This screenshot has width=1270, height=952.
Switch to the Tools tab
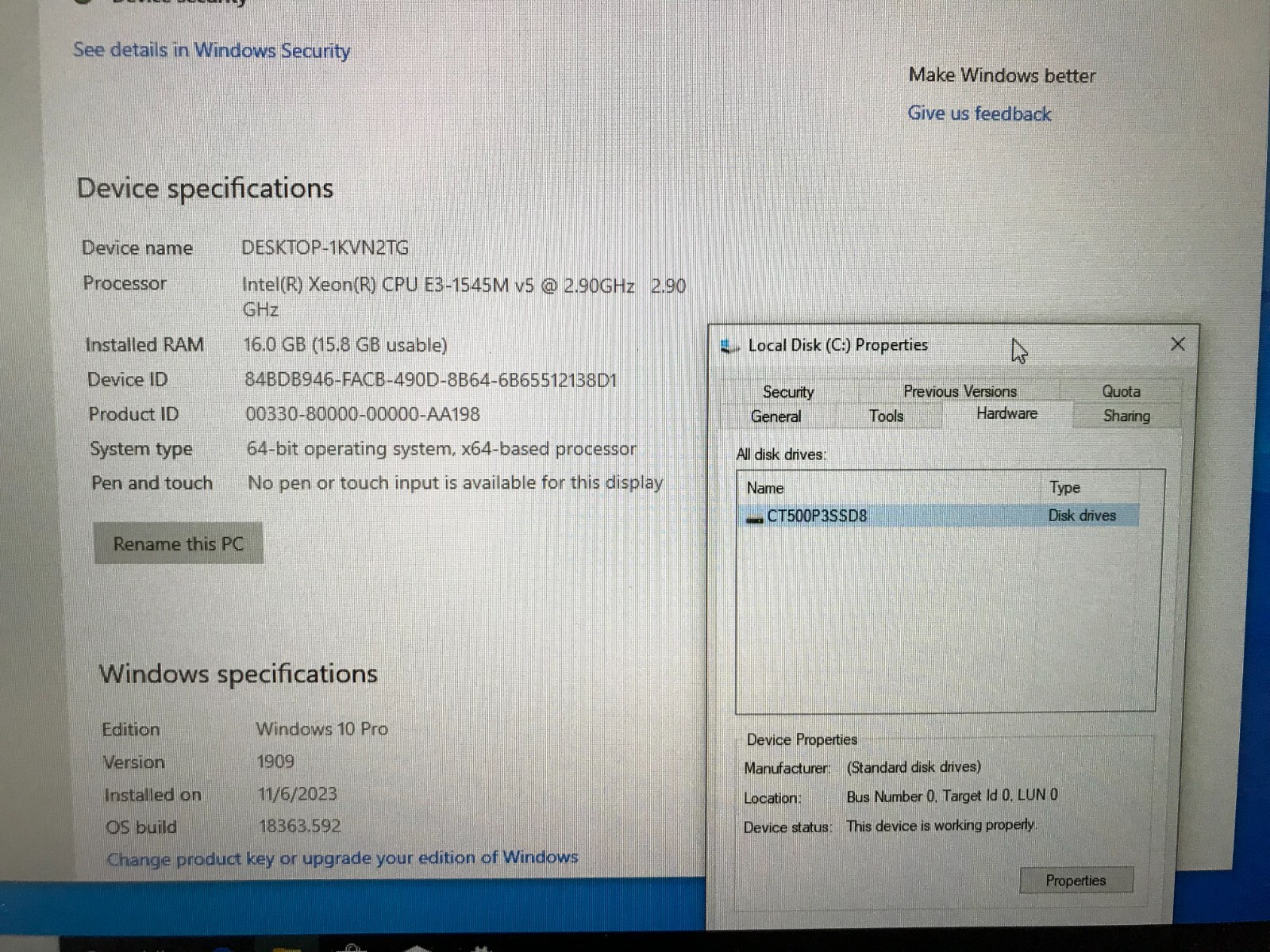pyautogui.click(x=886, y=416)
